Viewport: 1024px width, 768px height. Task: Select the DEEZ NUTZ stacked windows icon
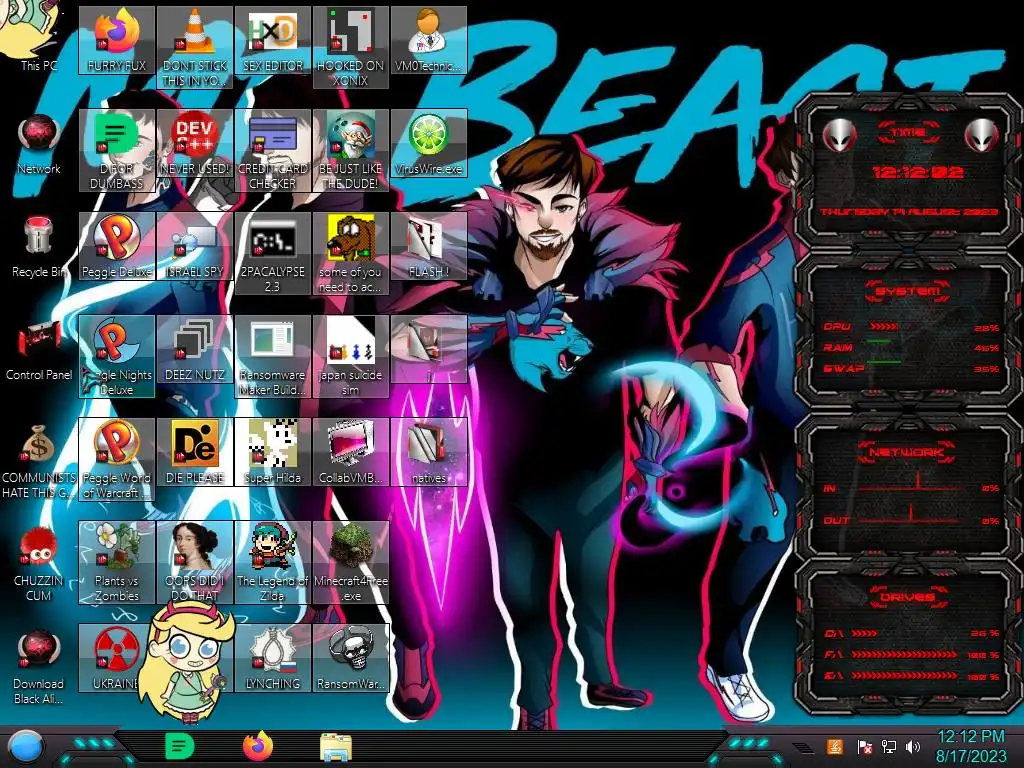click(195, 349)
